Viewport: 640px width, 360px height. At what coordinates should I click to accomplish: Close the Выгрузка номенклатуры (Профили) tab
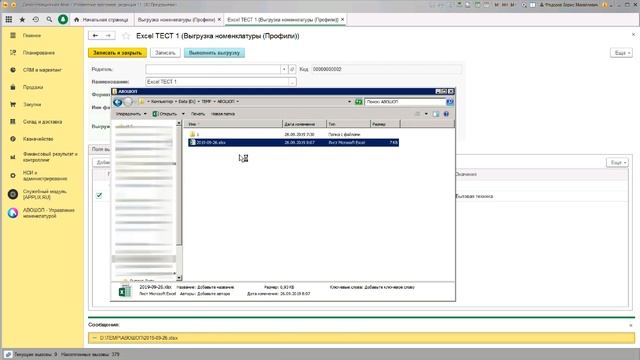click(219, 20)
